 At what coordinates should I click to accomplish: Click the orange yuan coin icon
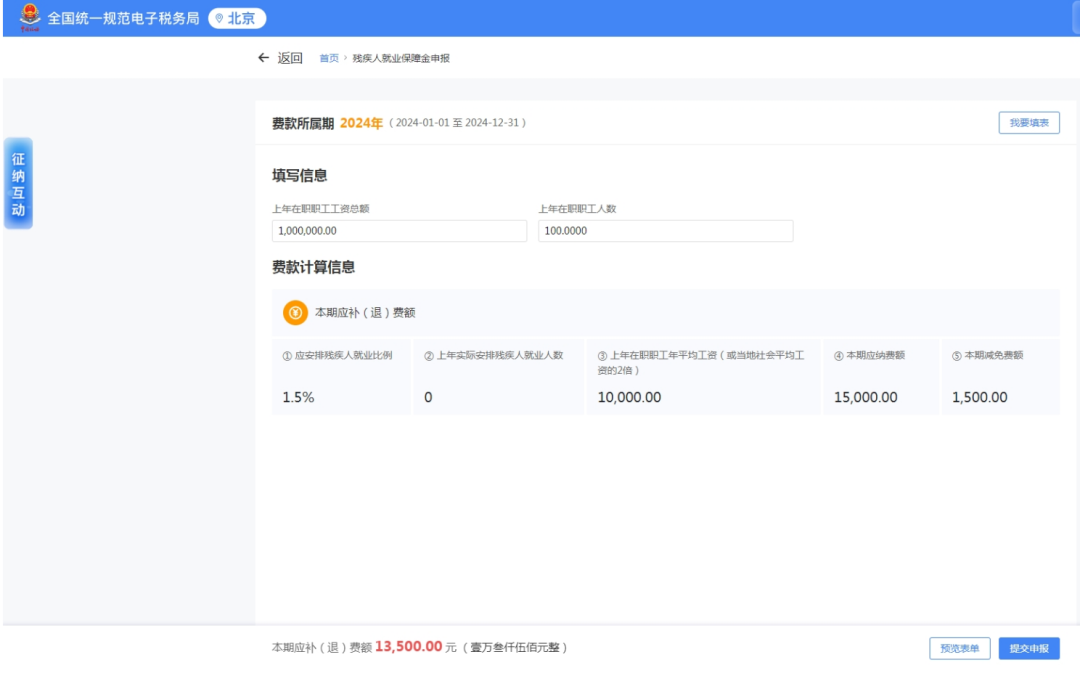click(x=295, y=313)
